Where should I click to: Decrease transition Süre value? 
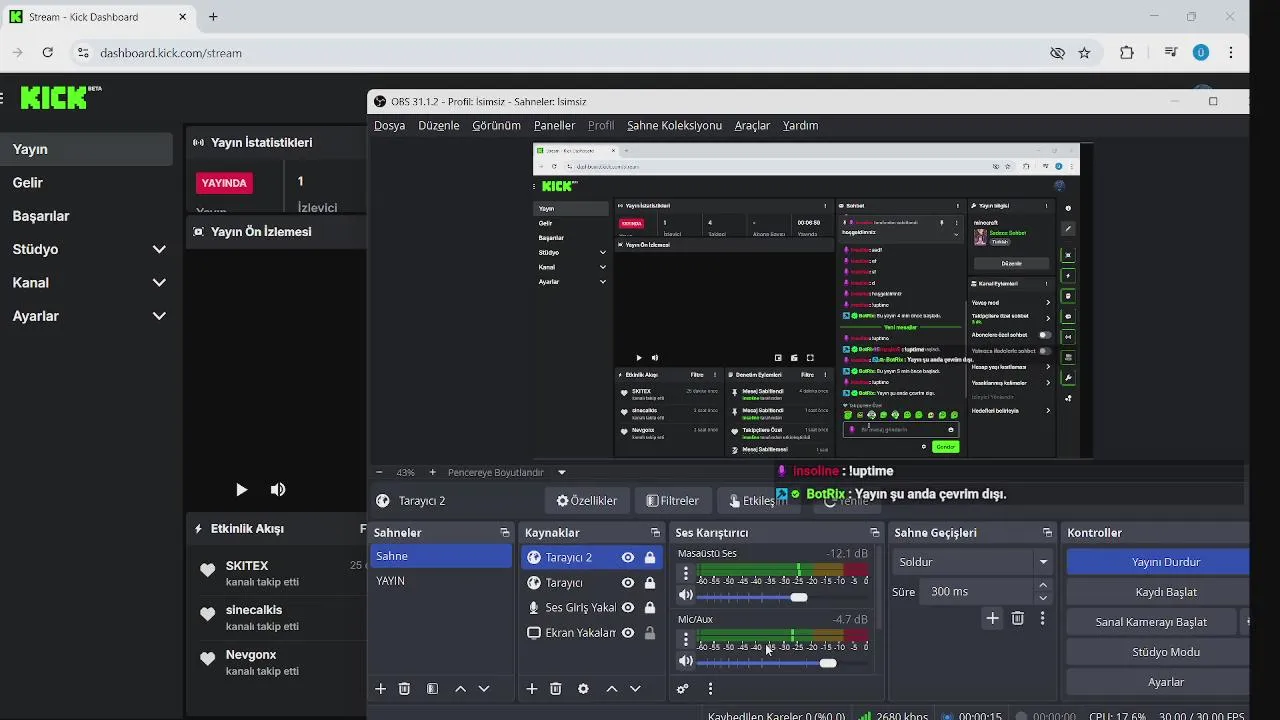[x=1043, y=598]
